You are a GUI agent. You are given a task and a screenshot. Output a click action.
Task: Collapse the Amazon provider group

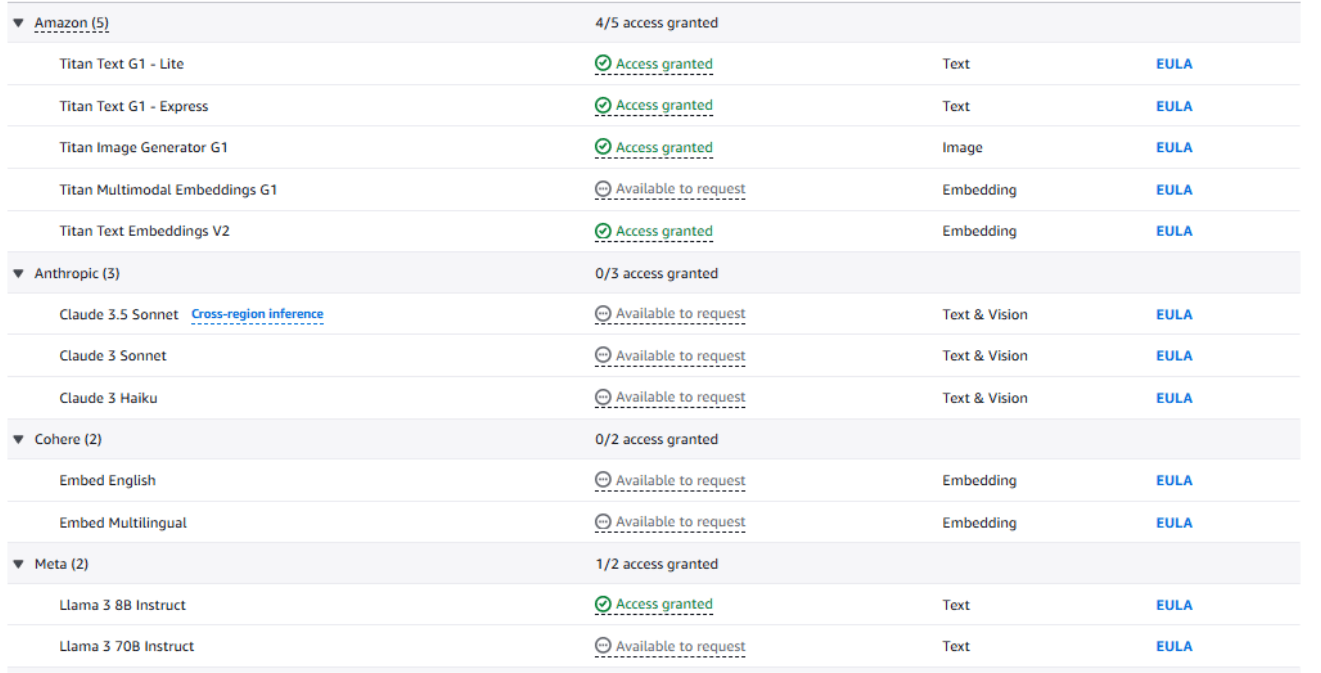point(18,23)
